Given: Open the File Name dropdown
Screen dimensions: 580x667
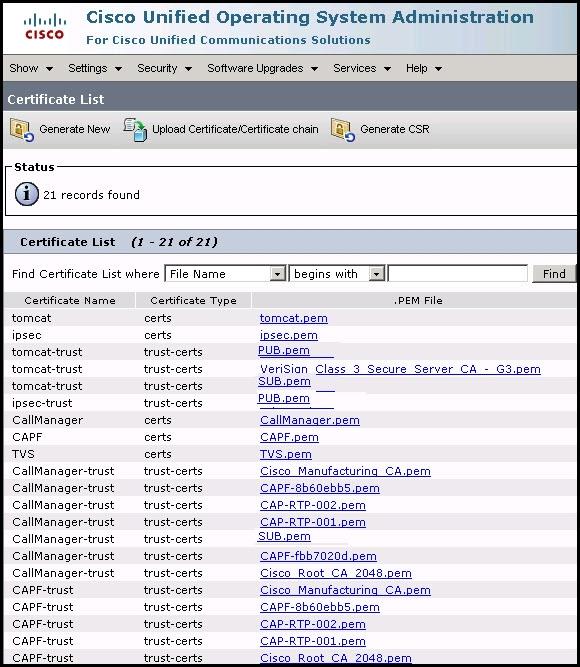Looking at the screenshot, I should point(225,274).
